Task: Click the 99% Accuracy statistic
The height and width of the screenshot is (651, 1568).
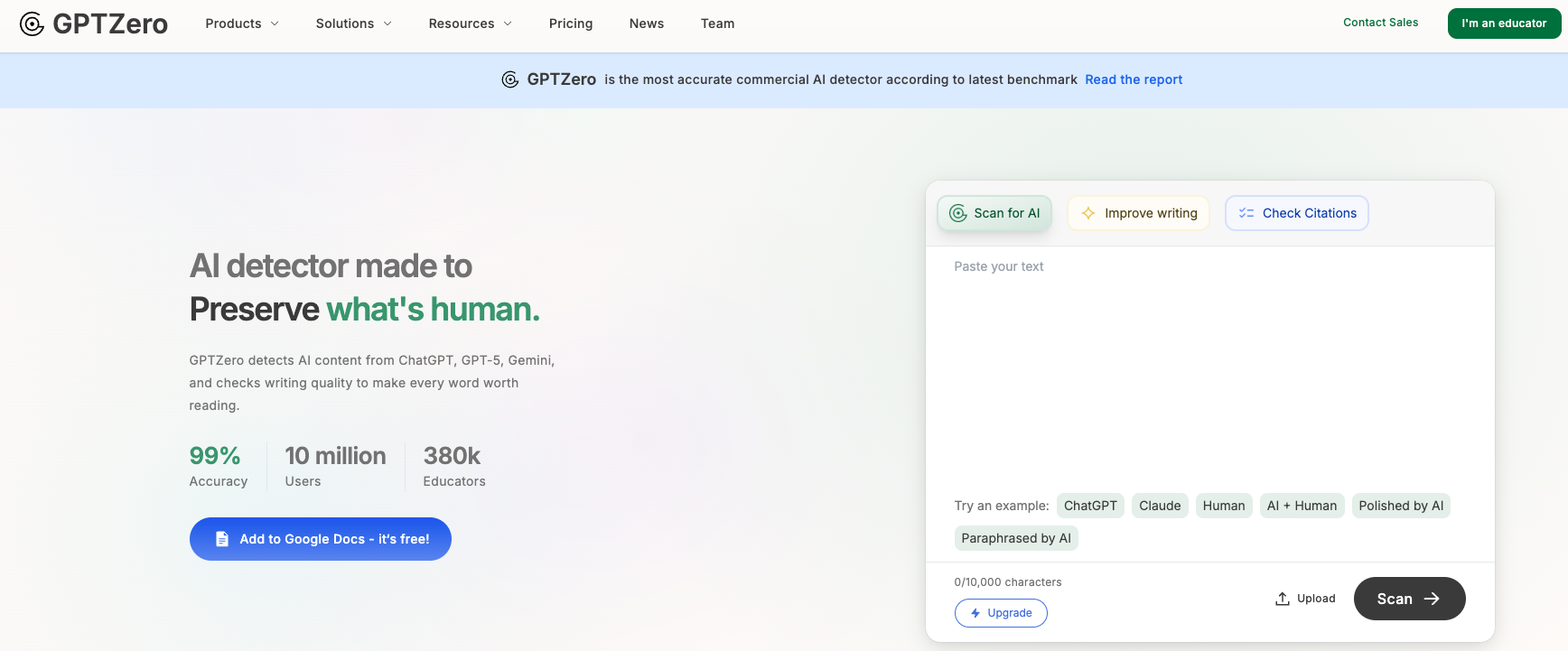Action: pos(219,466)
